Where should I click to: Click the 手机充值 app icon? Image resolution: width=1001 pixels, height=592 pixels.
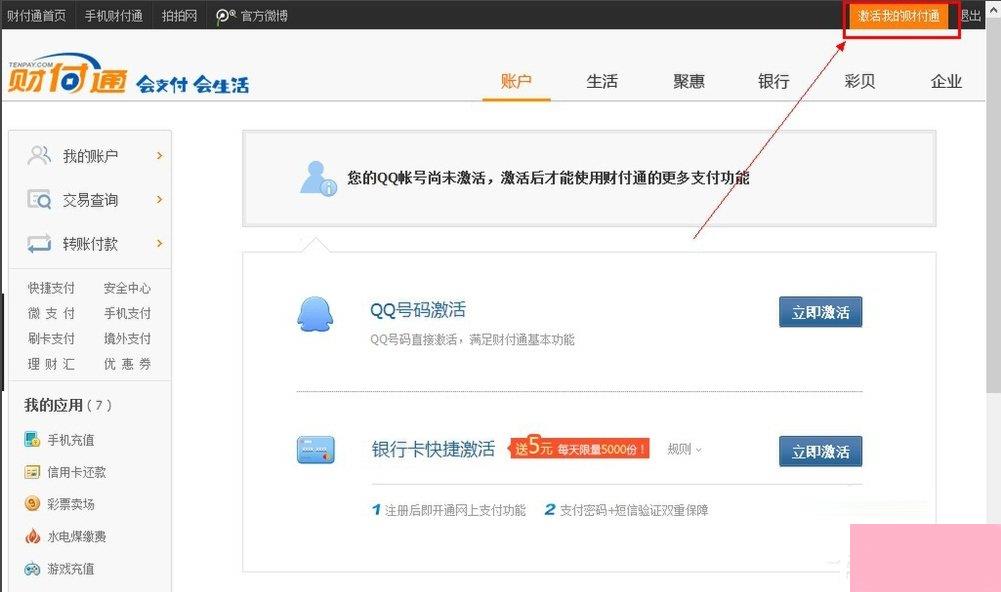[32, 439]
